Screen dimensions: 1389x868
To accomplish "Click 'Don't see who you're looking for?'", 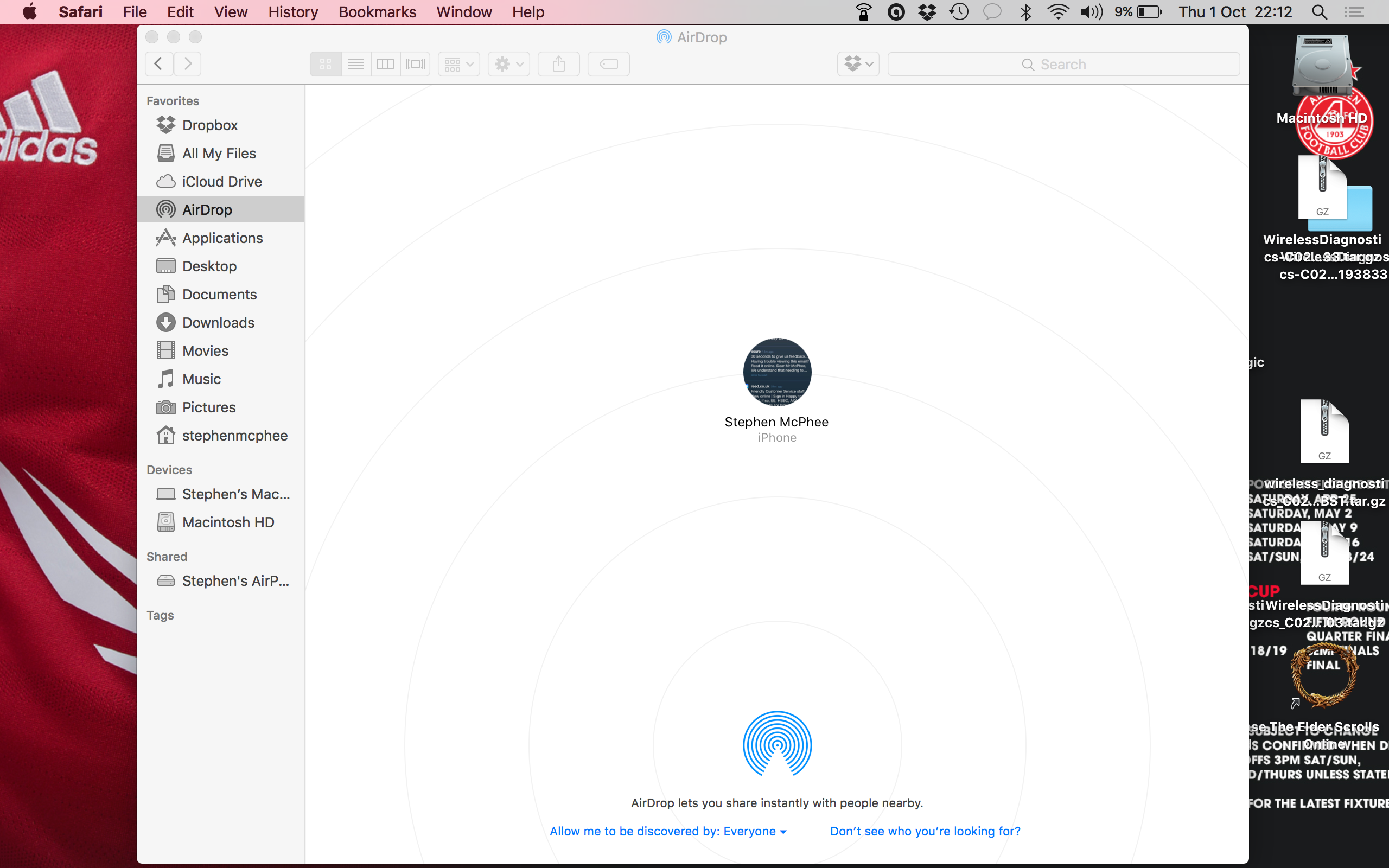I will (x=925, y=831).
